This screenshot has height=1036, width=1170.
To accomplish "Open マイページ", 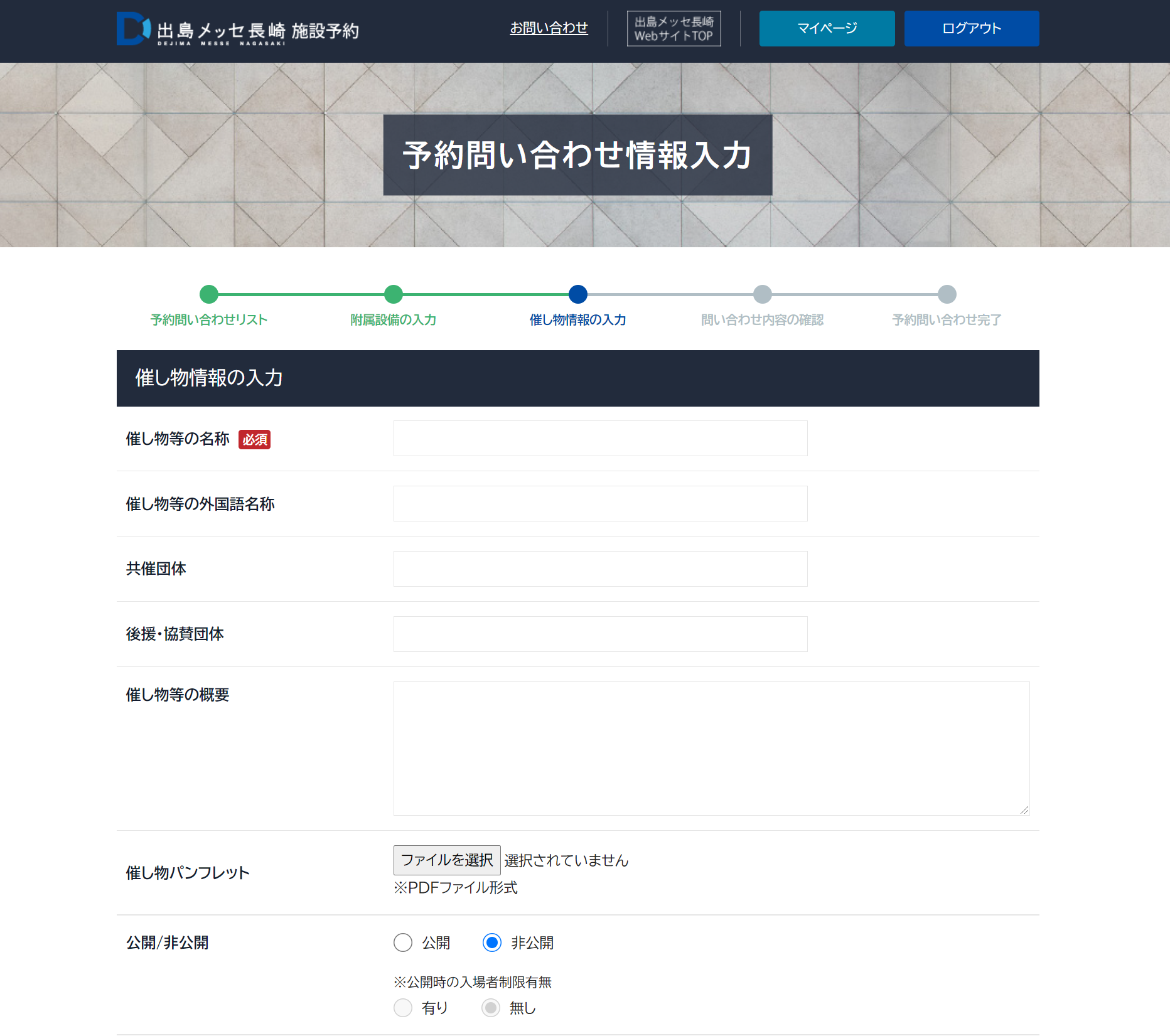I will tap(827, 29).
